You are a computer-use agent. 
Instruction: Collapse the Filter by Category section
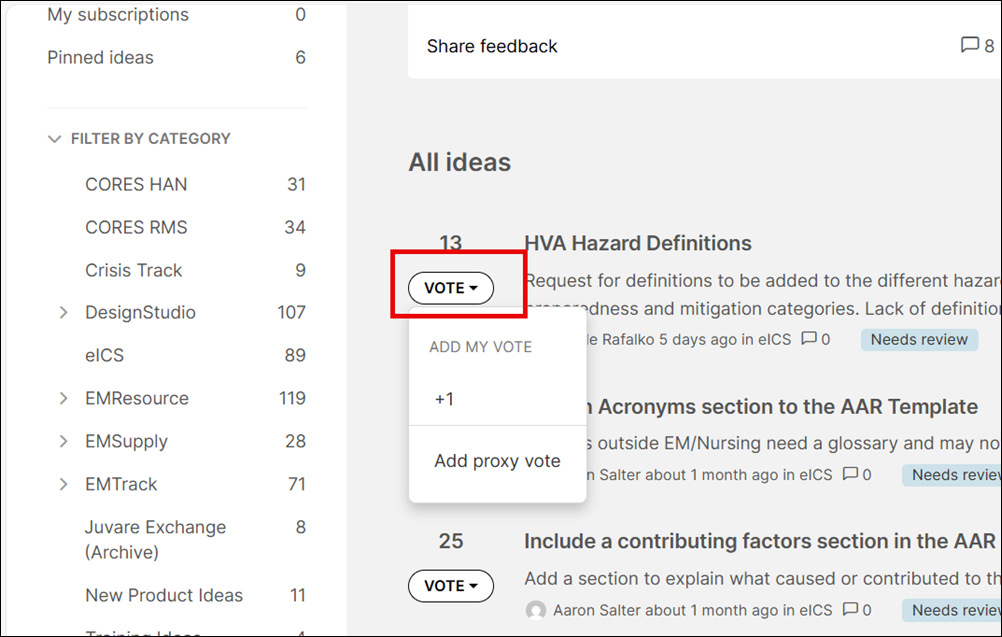coord(55,139)
